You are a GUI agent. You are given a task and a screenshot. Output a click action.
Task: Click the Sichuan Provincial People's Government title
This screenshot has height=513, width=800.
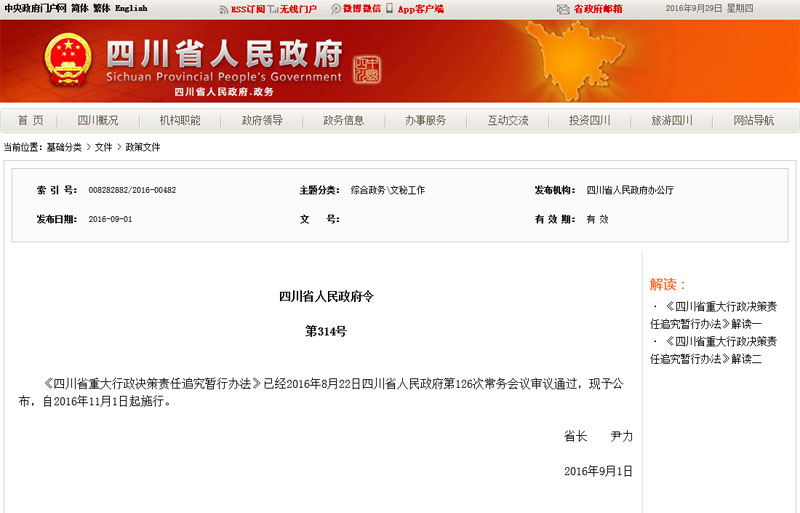[x=223, y=77]
